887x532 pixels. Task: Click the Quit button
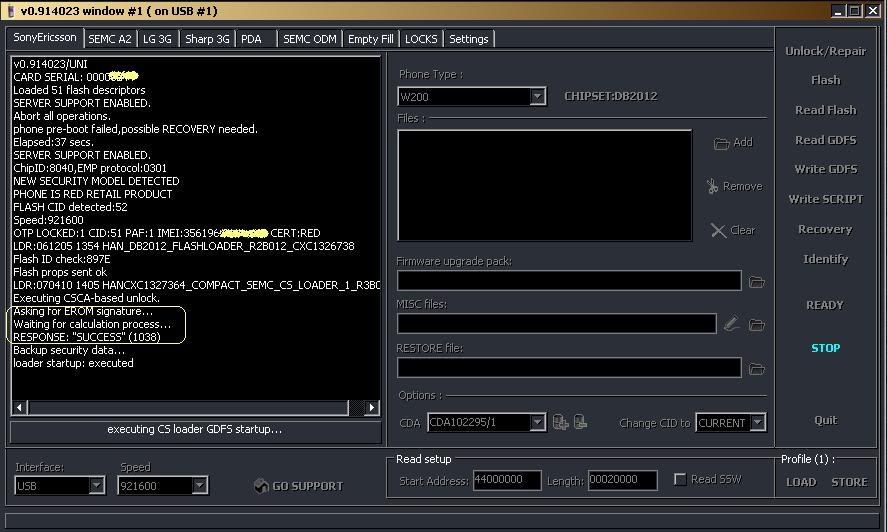(825, 420)
